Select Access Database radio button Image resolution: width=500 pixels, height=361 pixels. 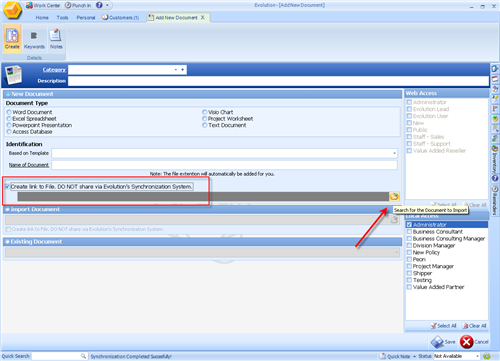point(9,132)
